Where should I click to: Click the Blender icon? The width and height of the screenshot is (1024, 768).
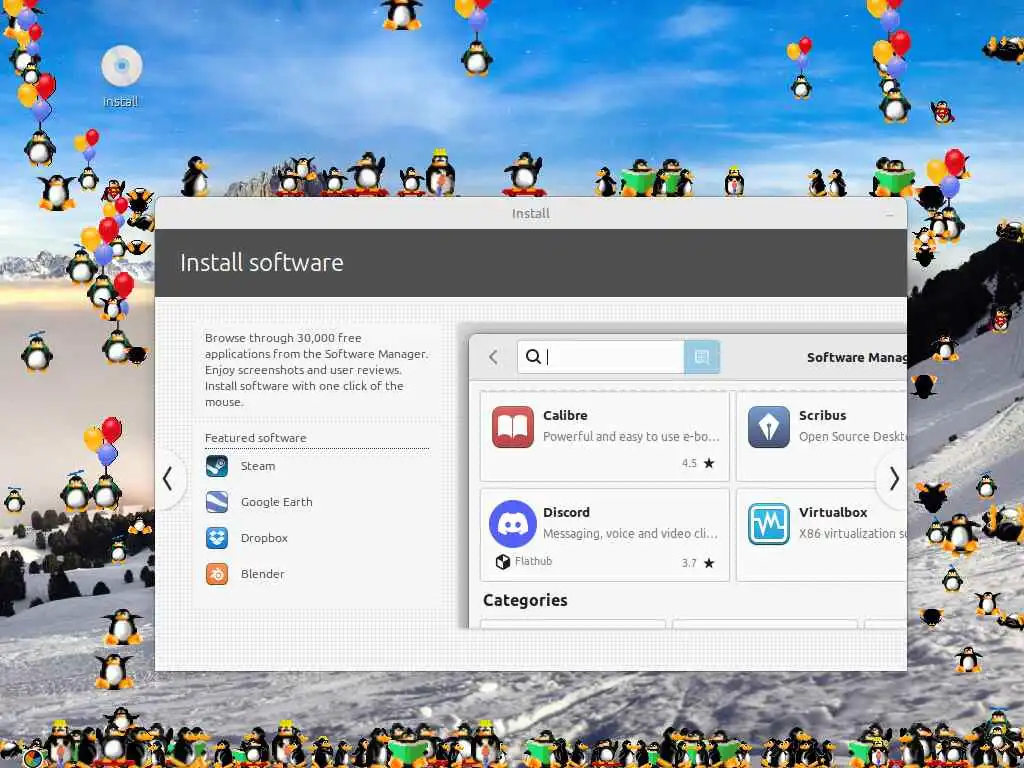[x=217, y=574]
